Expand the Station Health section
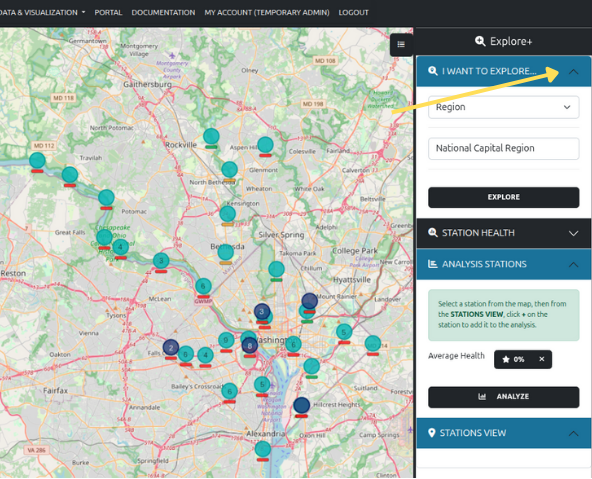592x479 pixels. (573, 233)
